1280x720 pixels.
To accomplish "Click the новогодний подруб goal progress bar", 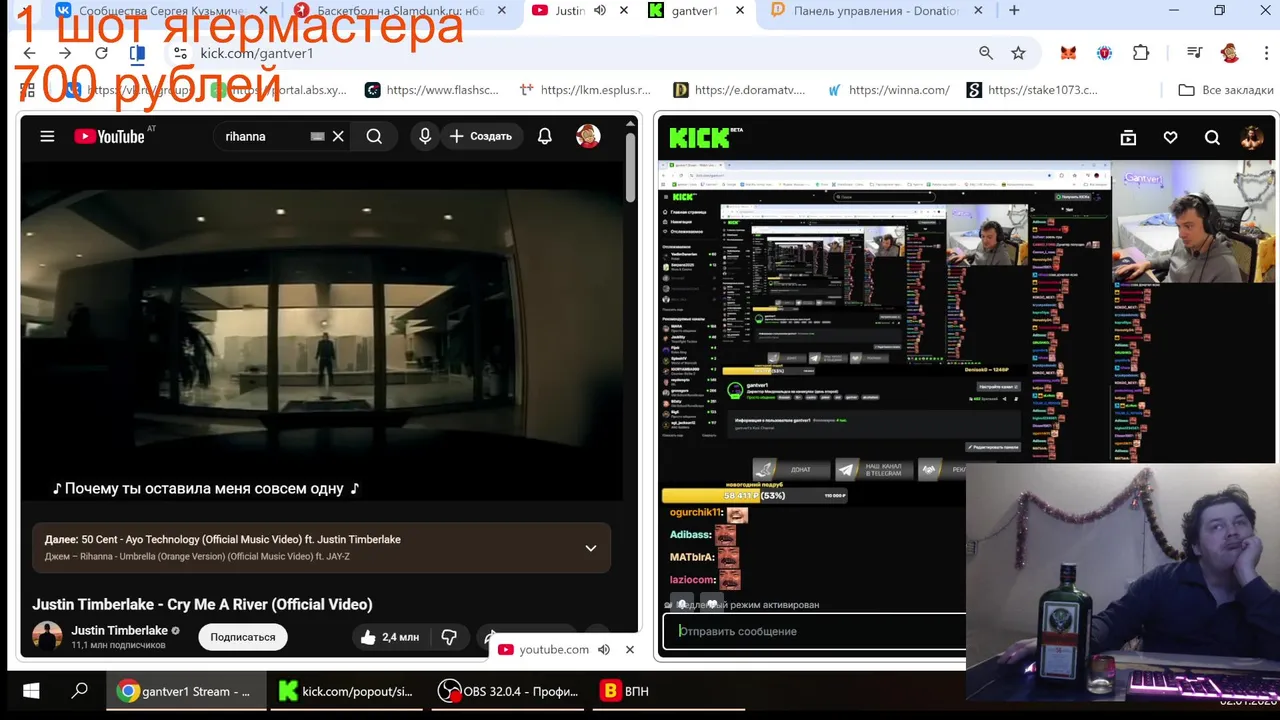I will 757,495.
